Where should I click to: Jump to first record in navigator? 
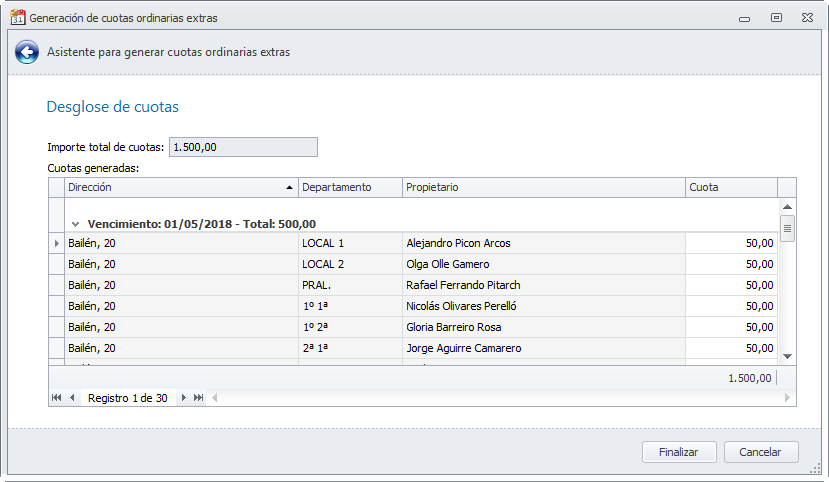[x=56, y=397]
